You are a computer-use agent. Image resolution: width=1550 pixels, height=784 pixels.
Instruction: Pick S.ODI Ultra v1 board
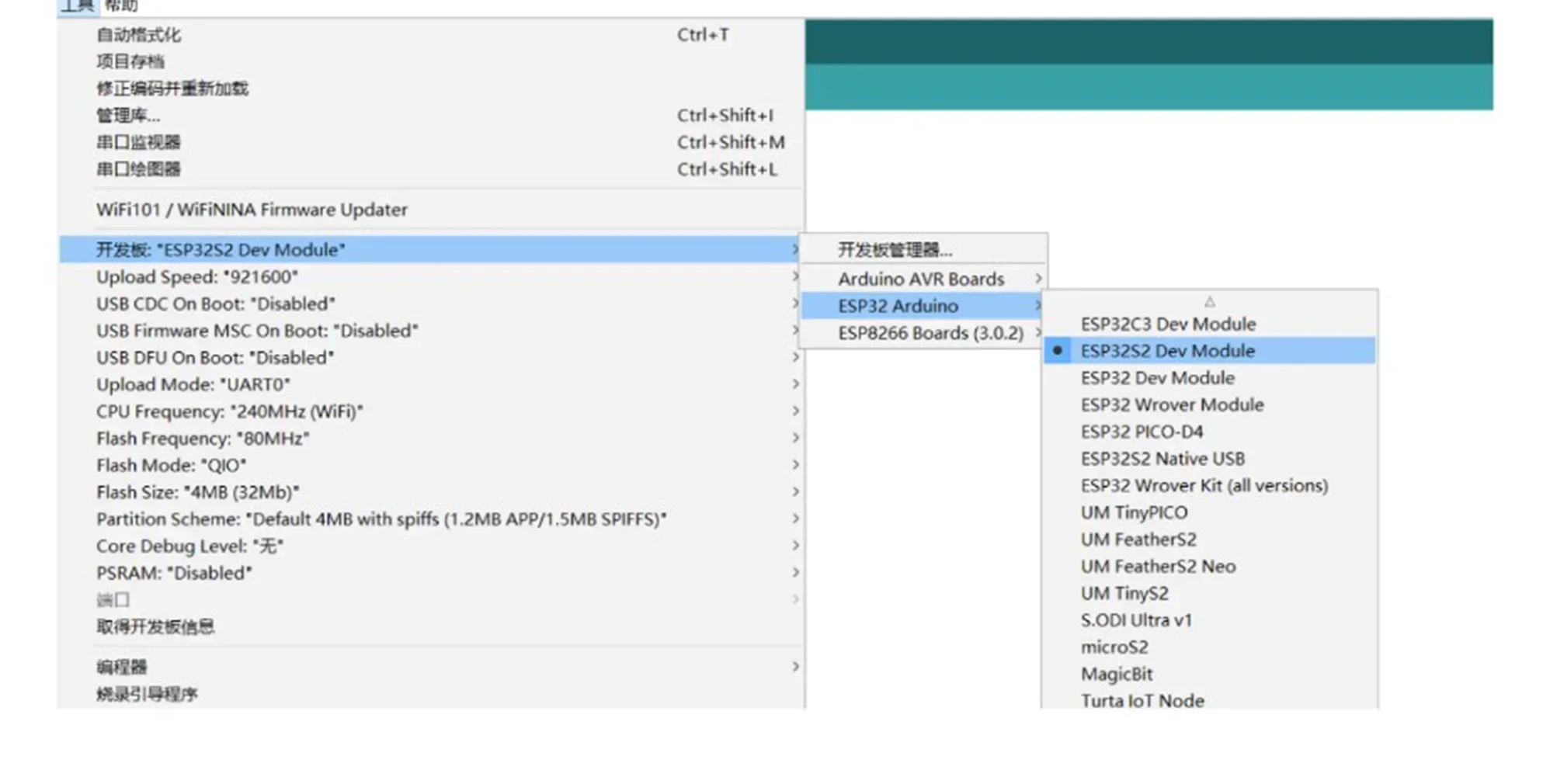(1210, 620)
